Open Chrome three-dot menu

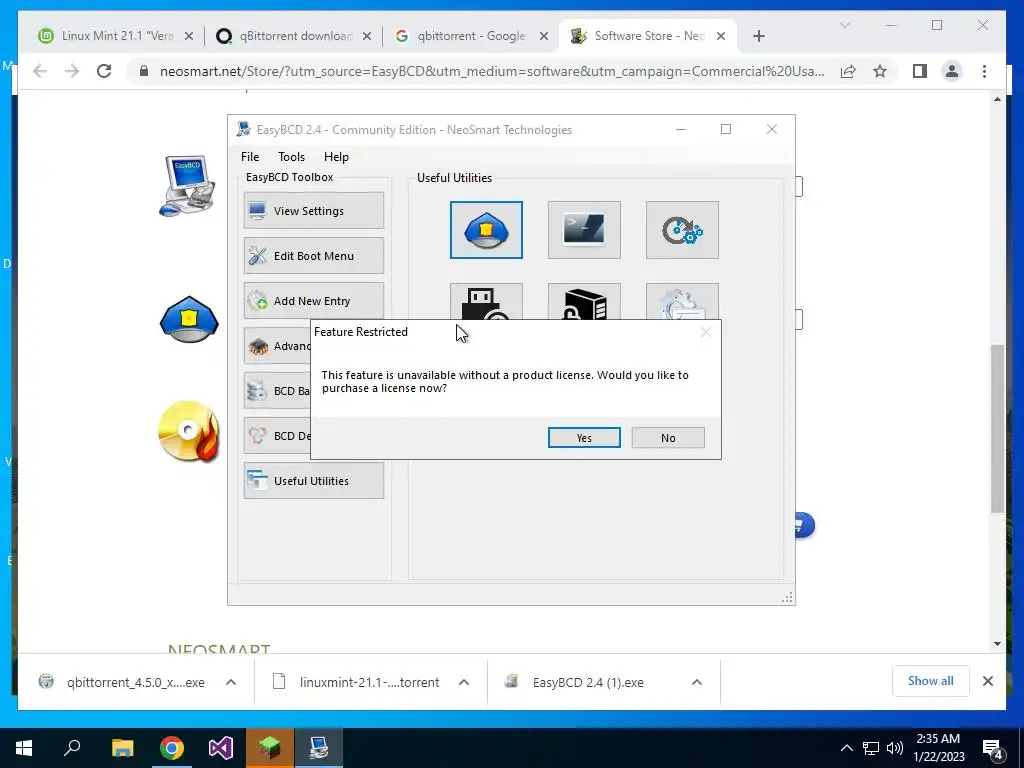pyautogui.click(x=984, y=71)
